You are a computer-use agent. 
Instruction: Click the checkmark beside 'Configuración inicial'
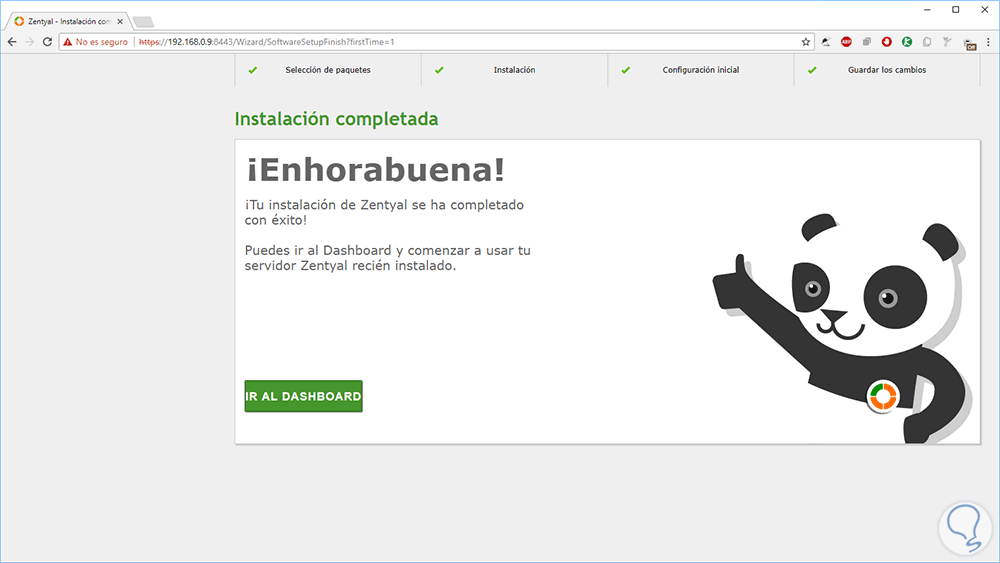click(x=626, y=70)
